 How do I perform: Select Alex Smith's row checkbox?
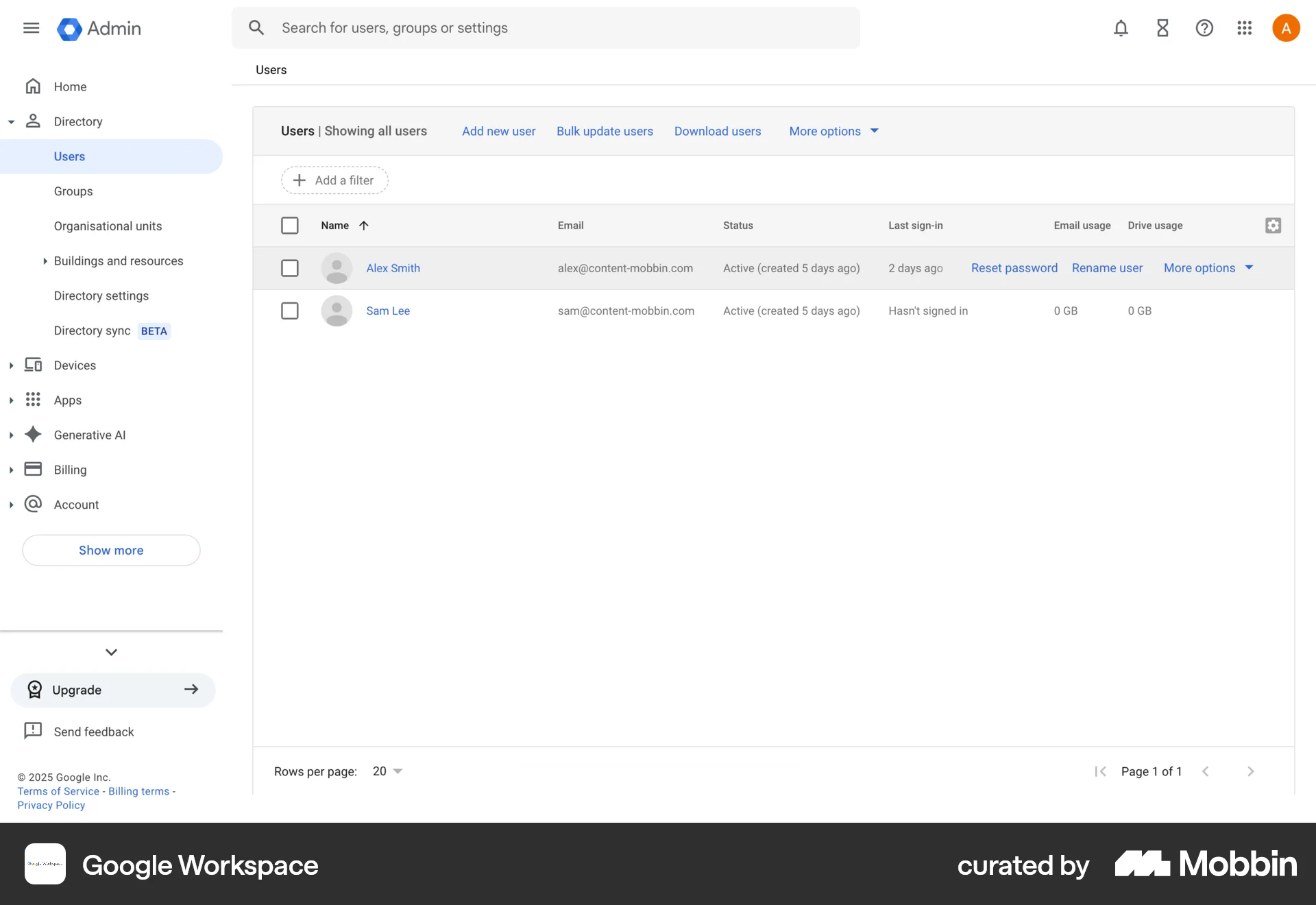(289, 268)
